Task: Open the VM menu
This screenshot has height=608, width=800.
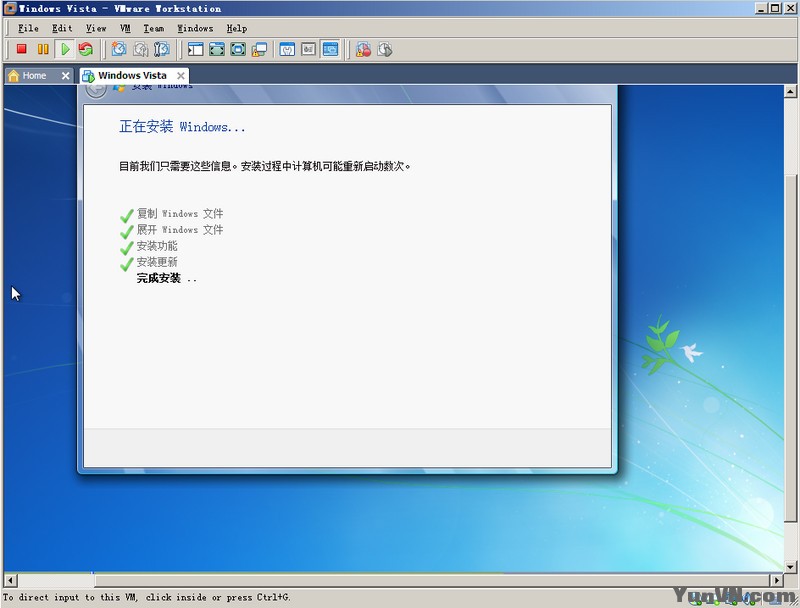Action: coord(125,29)
